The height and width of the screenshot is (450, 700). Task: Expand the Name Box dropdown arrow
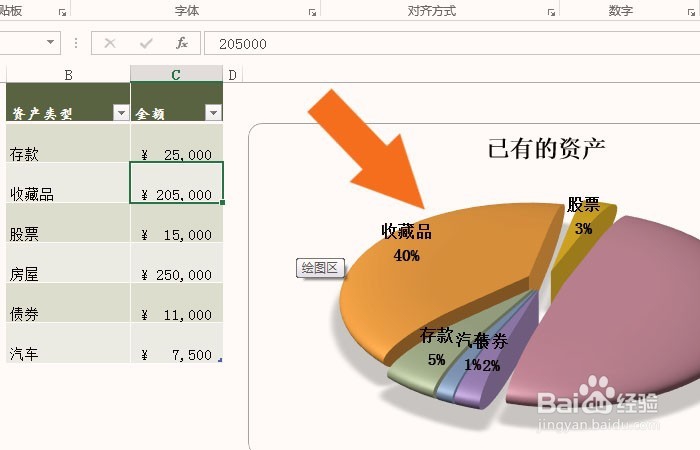coord(50,42)
